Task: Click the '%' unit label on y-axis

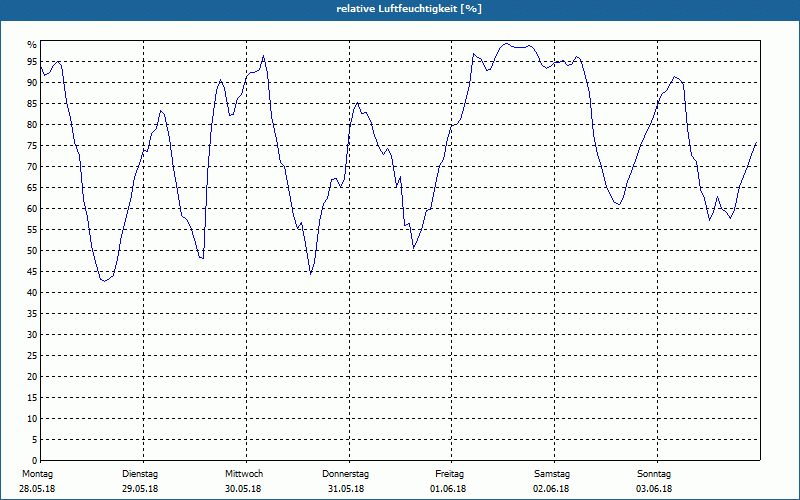Action: pos(32,45)
